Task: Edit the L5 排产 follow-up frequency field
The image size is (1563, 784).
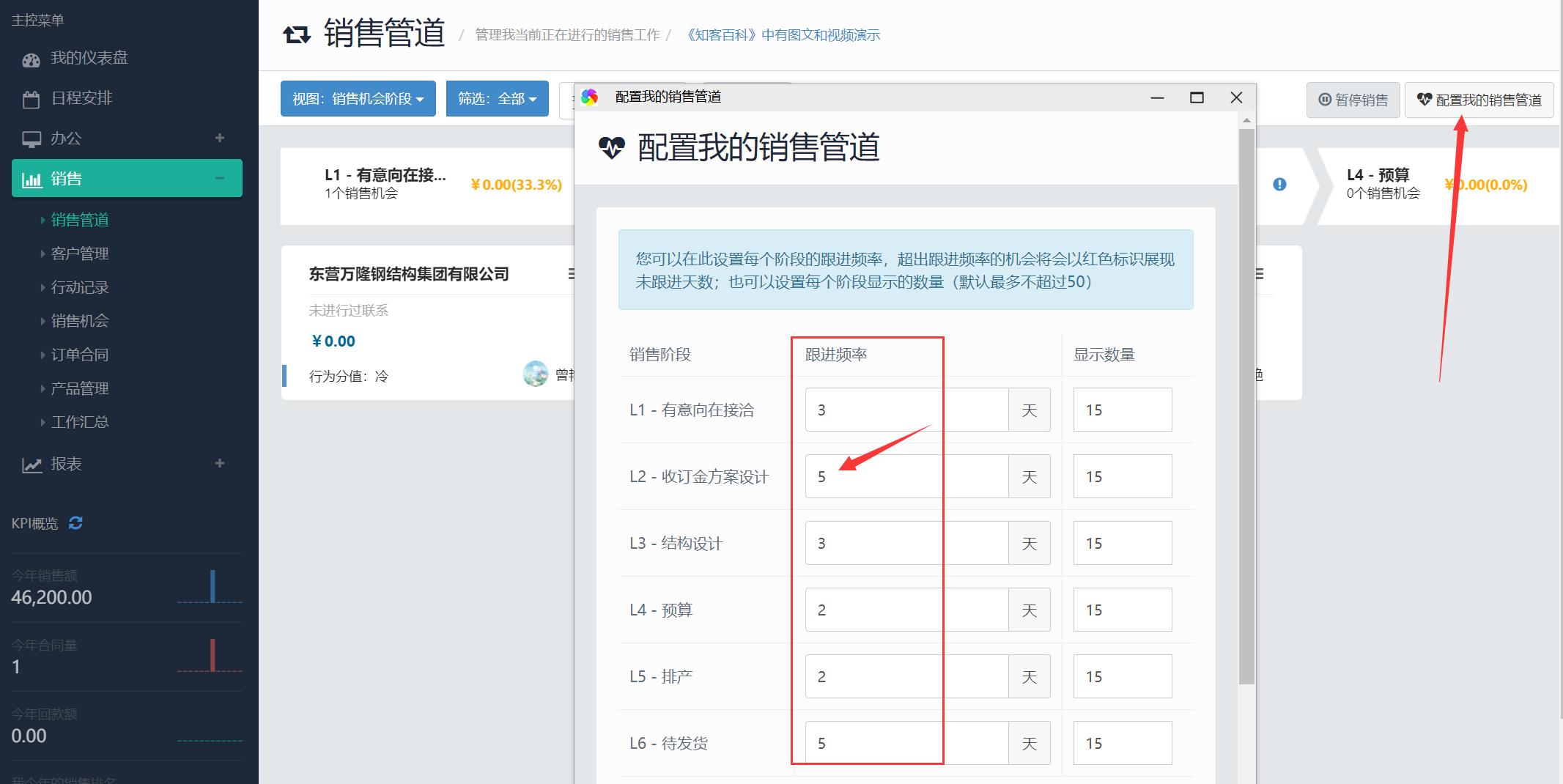Action: [x=907, y=676]
